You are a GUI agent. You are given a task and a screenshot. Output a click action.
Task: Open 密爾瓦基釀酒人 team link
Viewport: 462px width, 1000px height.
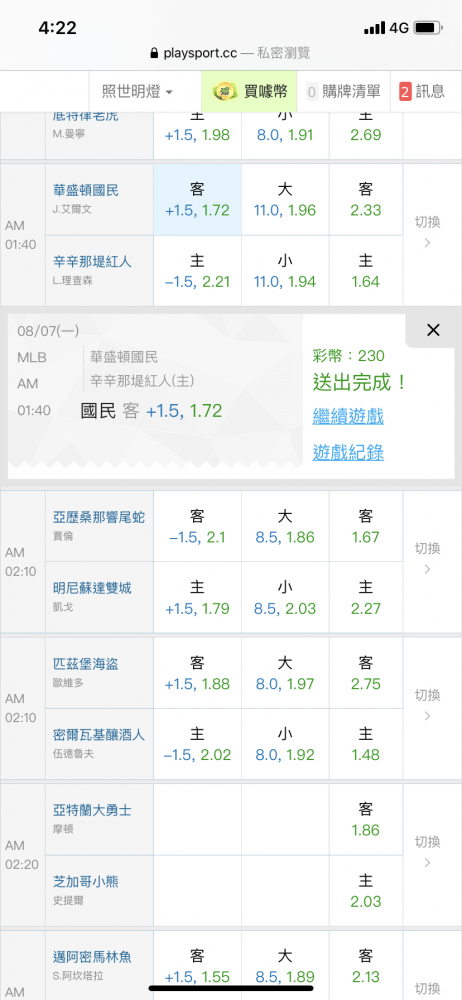click(x=99, y=735)
